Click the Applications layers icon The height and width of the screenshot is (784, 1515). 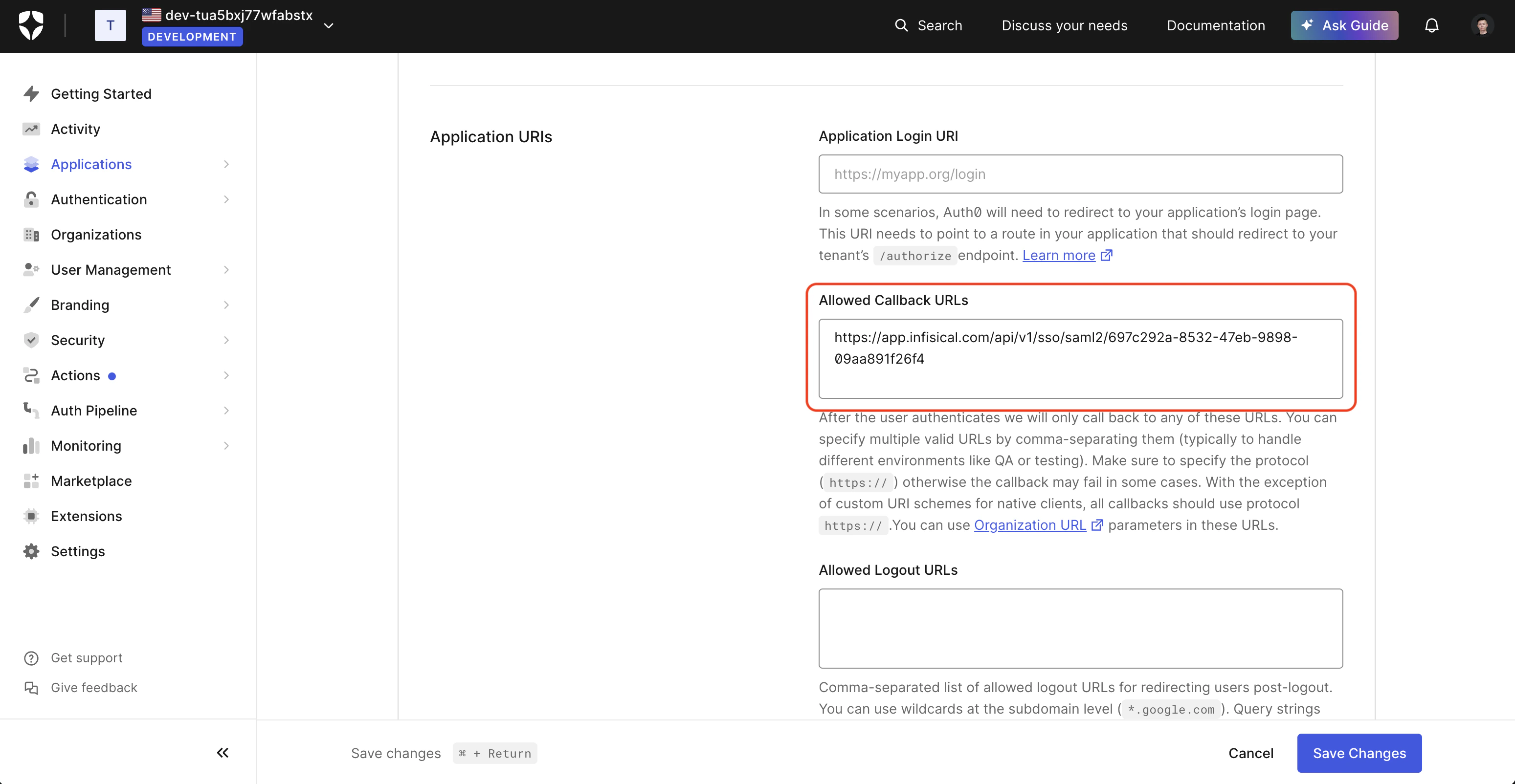(x=31, y=164)
